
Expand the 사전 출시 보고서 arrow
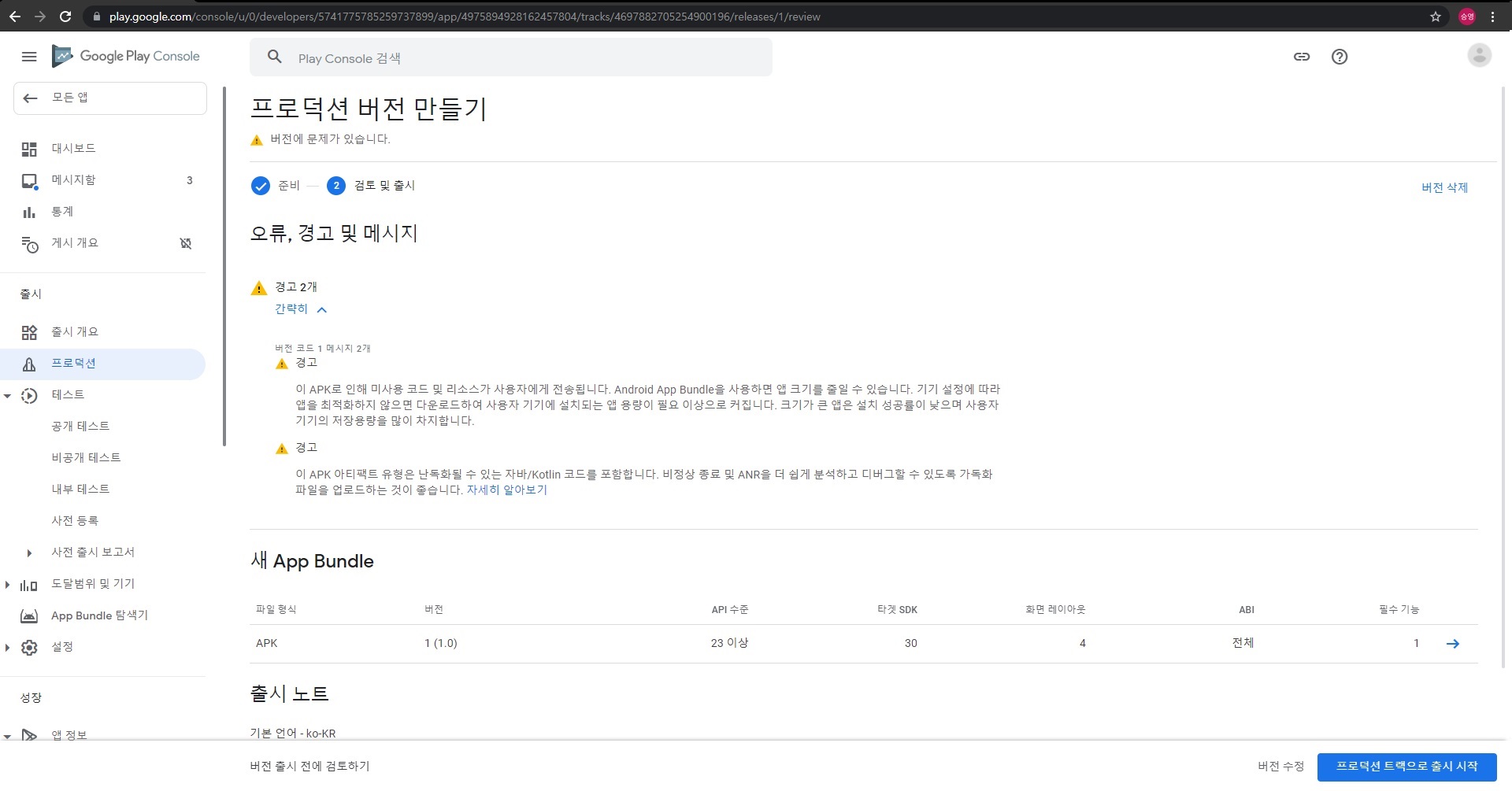click(x=29, y=553)
